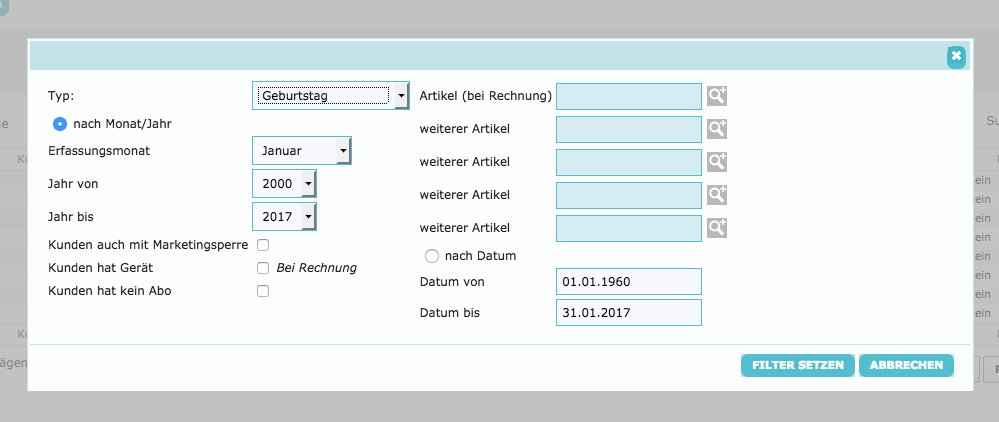
Task: Close the filter dialog with X icon
Action: point(956,56)
